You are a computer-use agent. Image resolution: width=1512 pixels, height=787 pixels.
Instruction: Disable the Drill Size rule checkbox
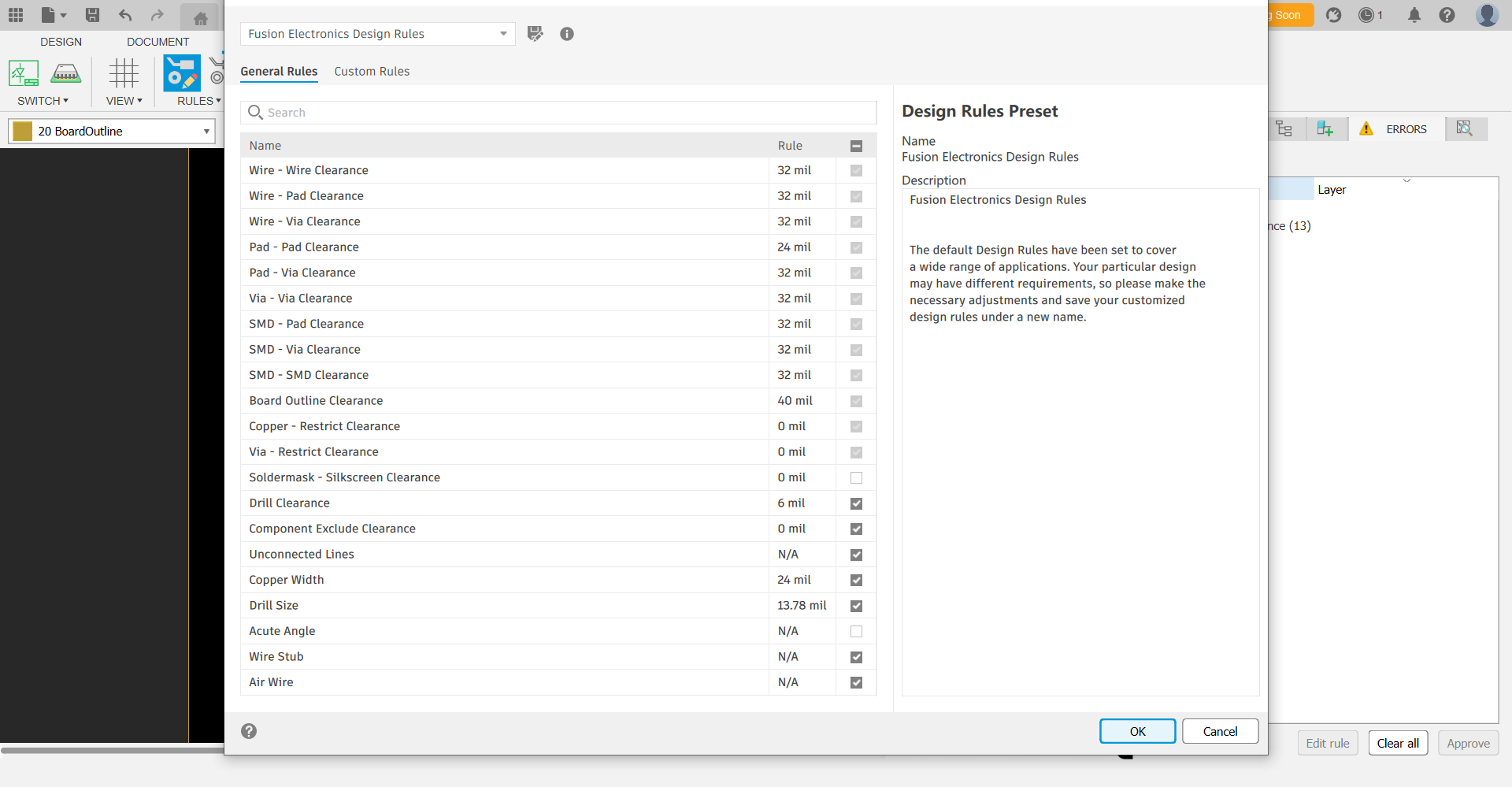[x=856, y=606]
